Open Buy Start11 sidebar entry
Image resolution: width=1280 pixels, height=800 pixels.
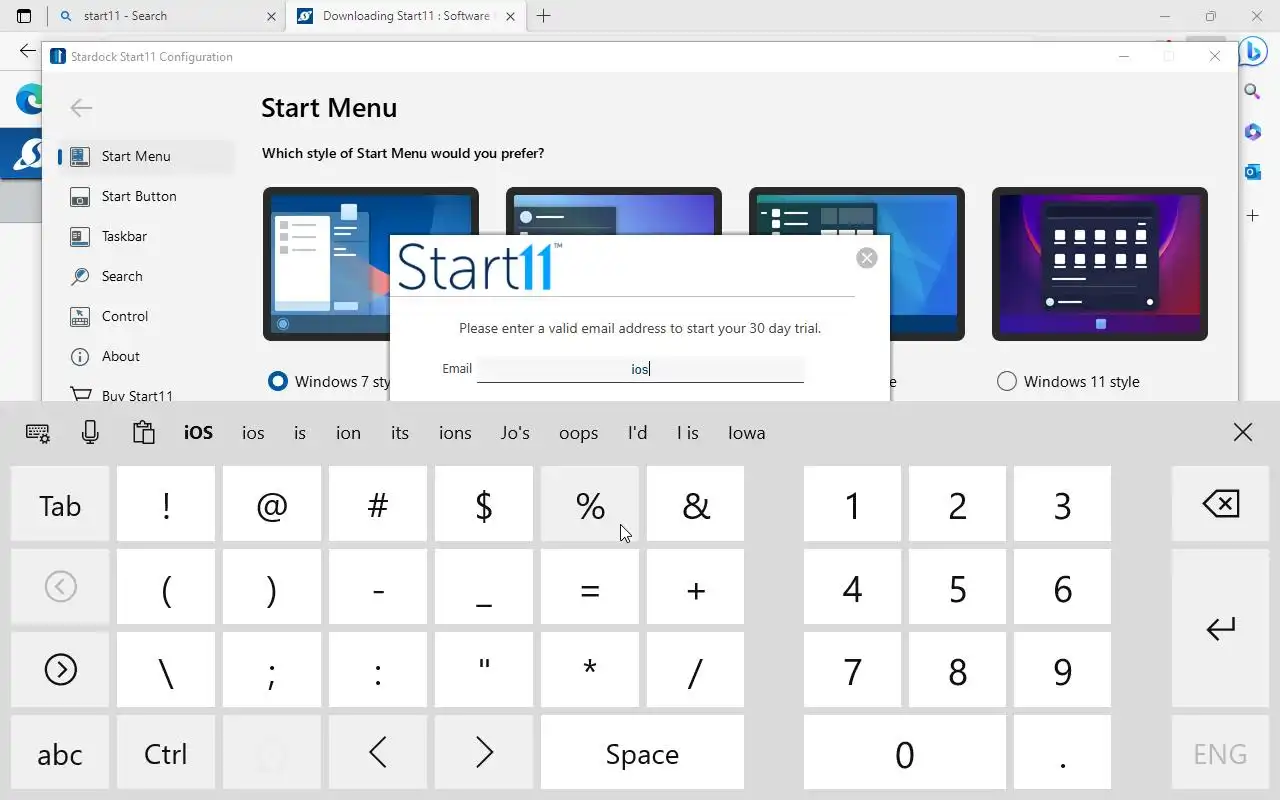tap(146, 393)
